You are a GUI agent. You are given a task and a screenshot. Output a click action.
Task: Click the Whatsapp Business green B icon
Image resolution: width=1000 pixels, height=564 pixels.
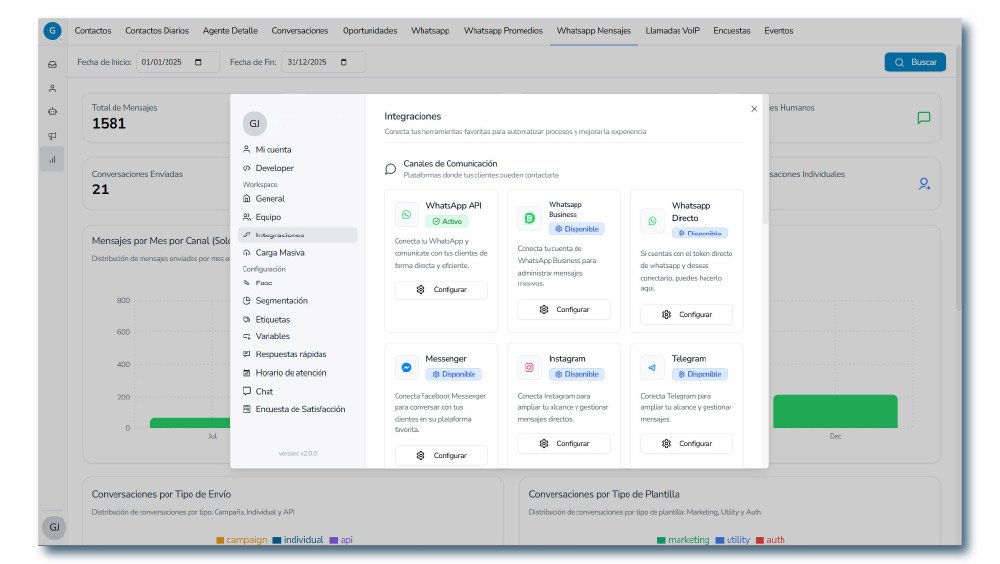coord(529,218)
